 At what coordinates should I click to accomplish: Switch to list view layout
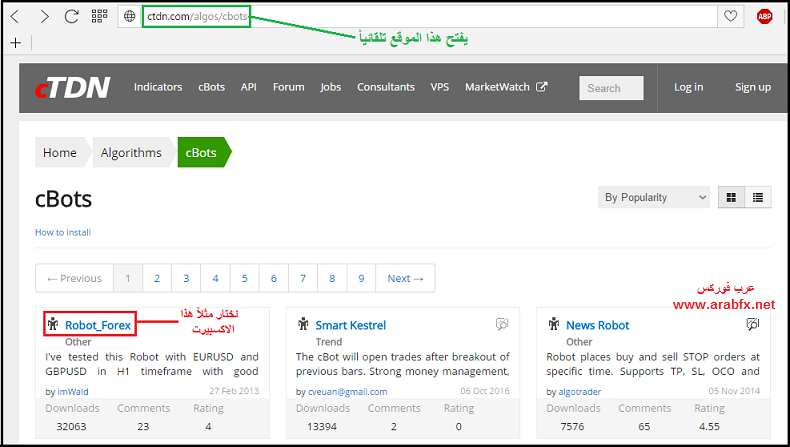(758, 198)
